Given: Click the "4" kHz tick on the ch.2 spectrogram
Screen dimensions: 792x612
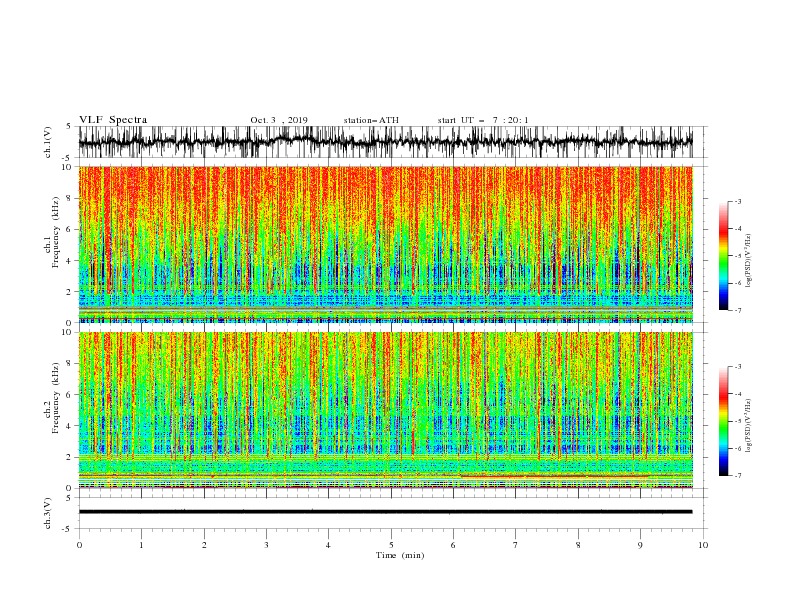Looking at the screenshot, I should tap(71, 426).
